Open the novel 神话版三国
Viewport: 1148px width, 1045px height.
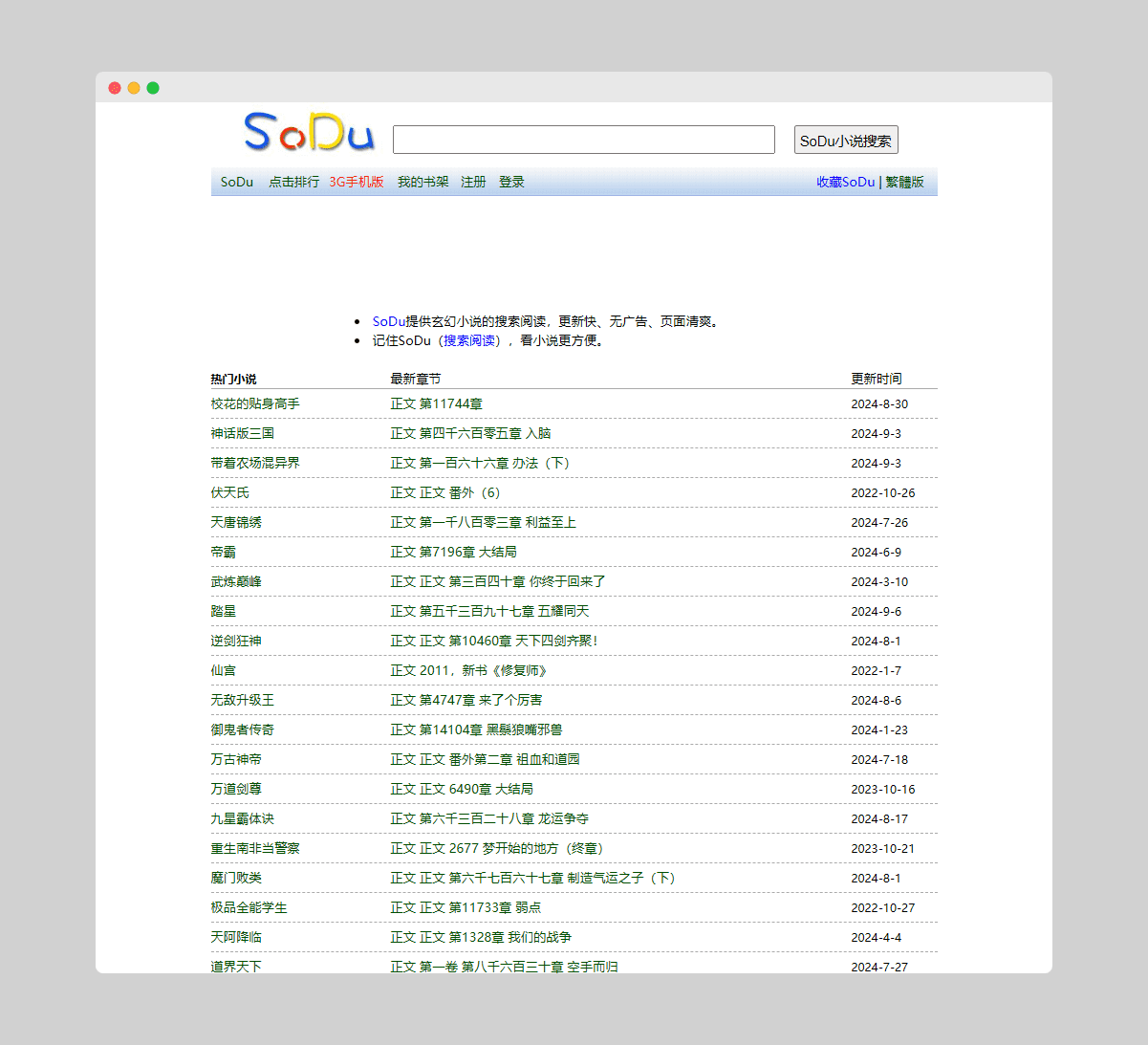coord(243,433)
